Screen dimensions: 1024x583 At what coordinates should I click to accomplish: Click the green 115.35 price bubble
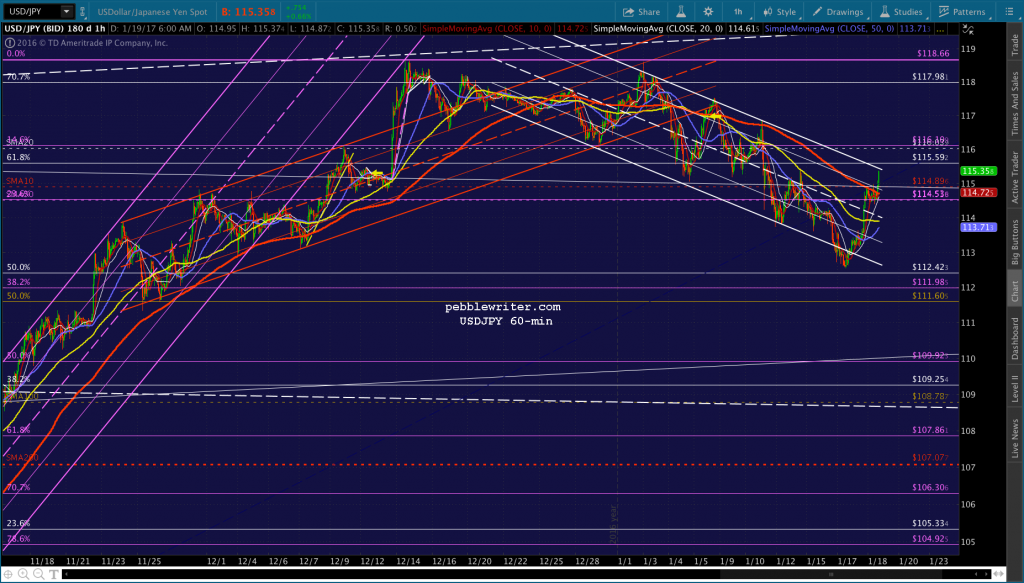point(978,171)
